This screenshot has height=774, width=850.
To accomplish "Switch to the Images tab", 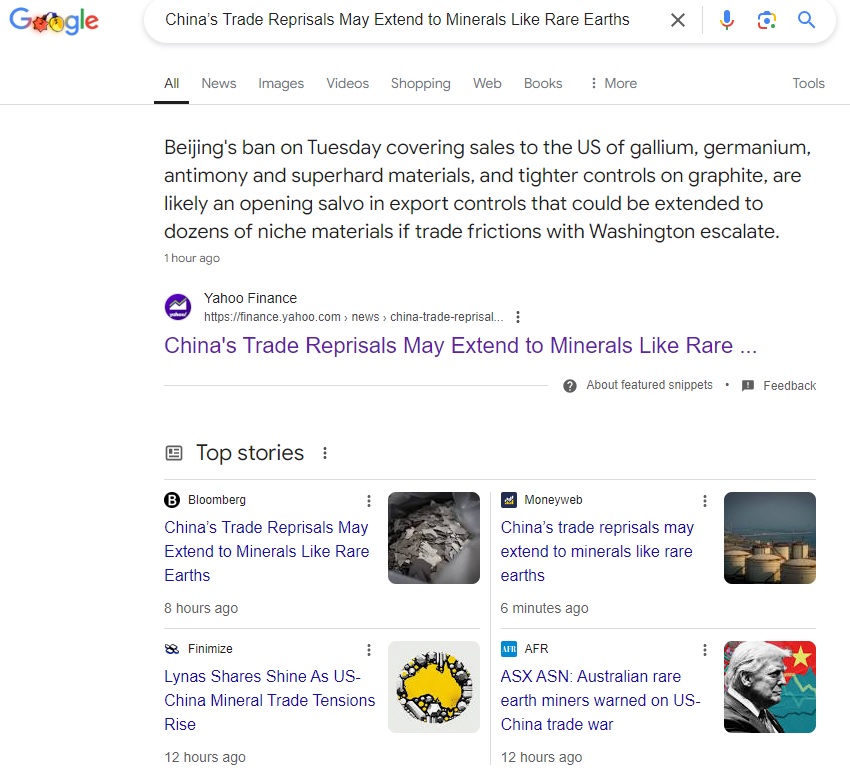I will point(281,83).
